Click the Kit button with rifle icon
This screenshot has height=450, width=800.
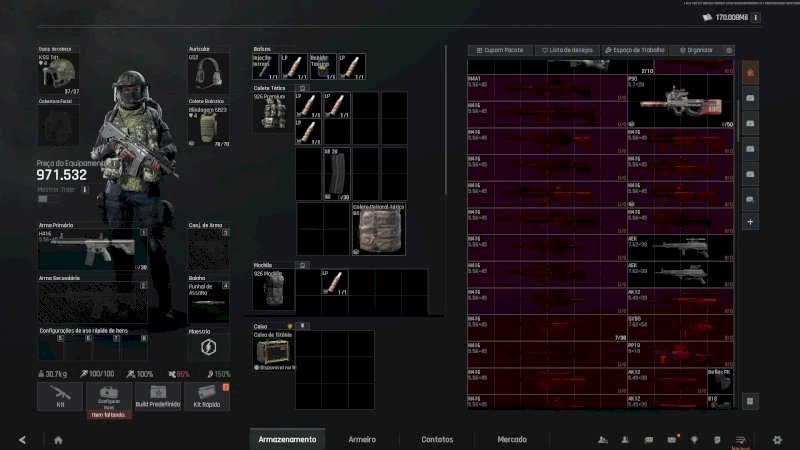tap(60, 396)
